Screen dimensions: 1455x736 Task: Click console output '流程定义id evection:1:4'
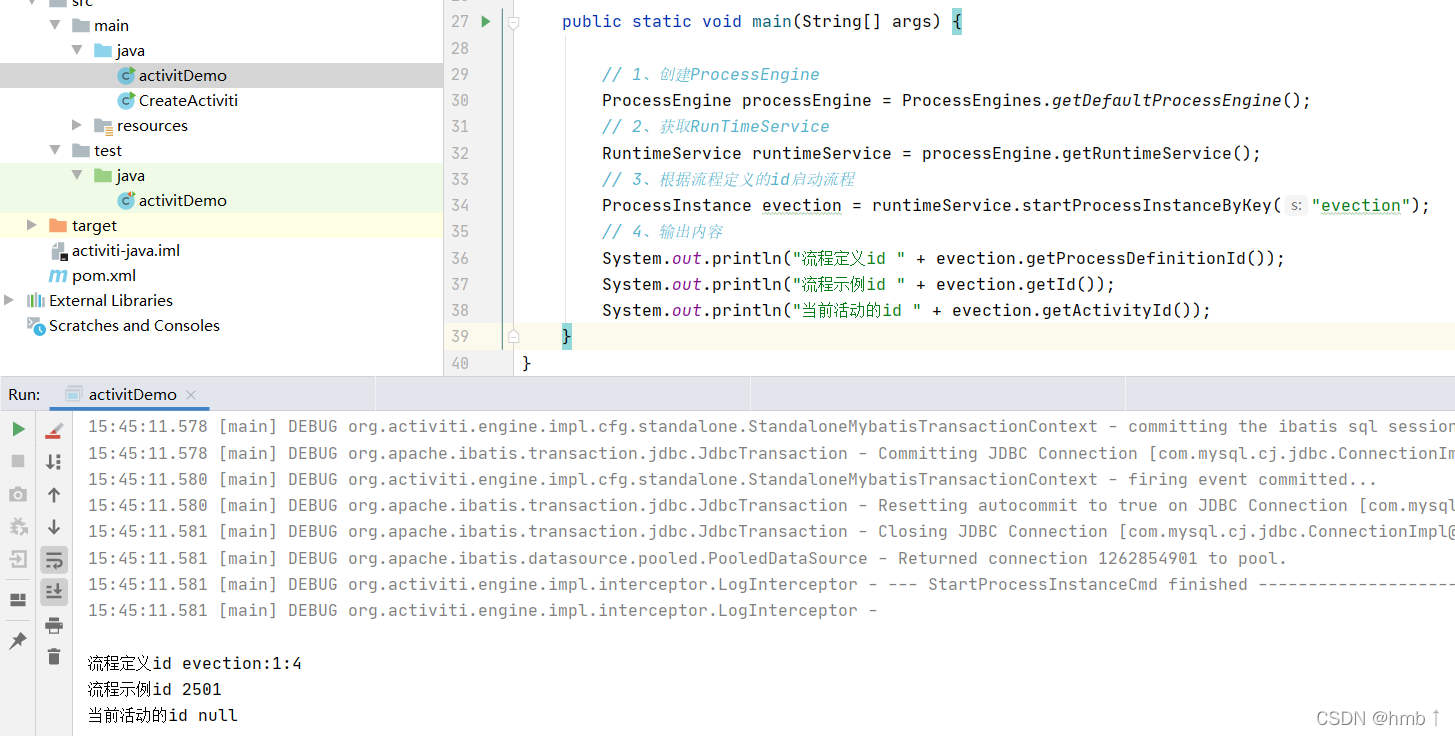pos(195,663)
